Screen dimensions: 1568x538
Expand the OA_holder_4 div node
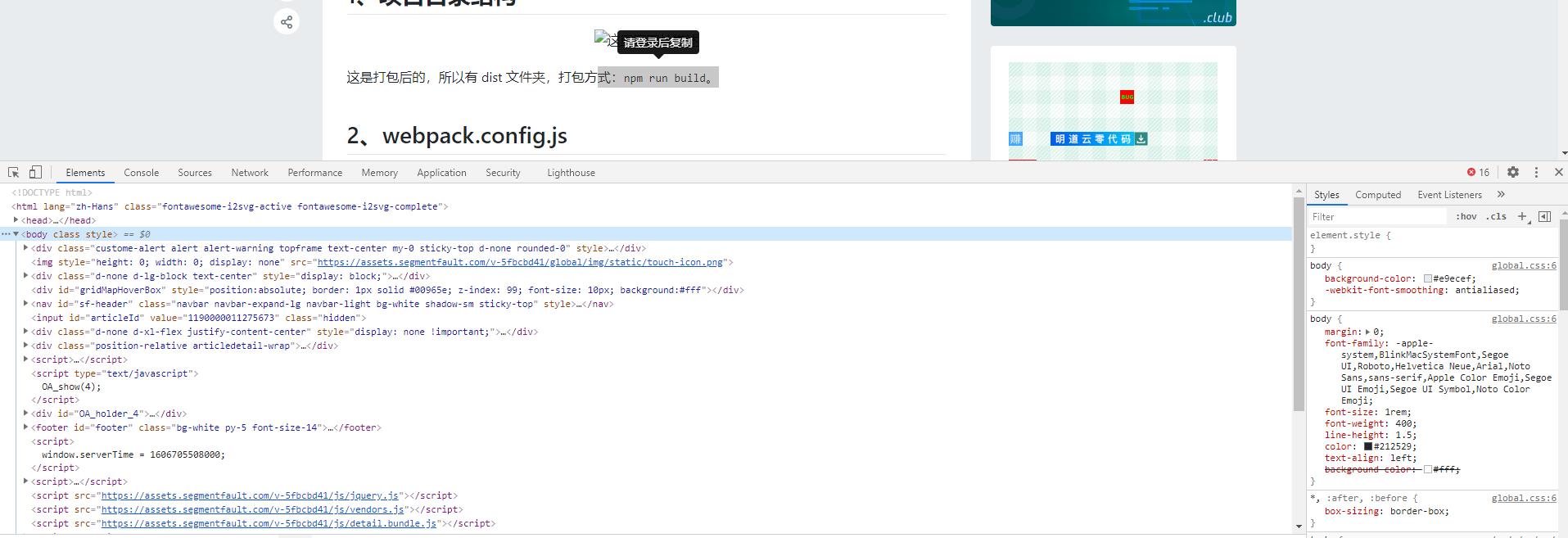click(x=25, y=414)
